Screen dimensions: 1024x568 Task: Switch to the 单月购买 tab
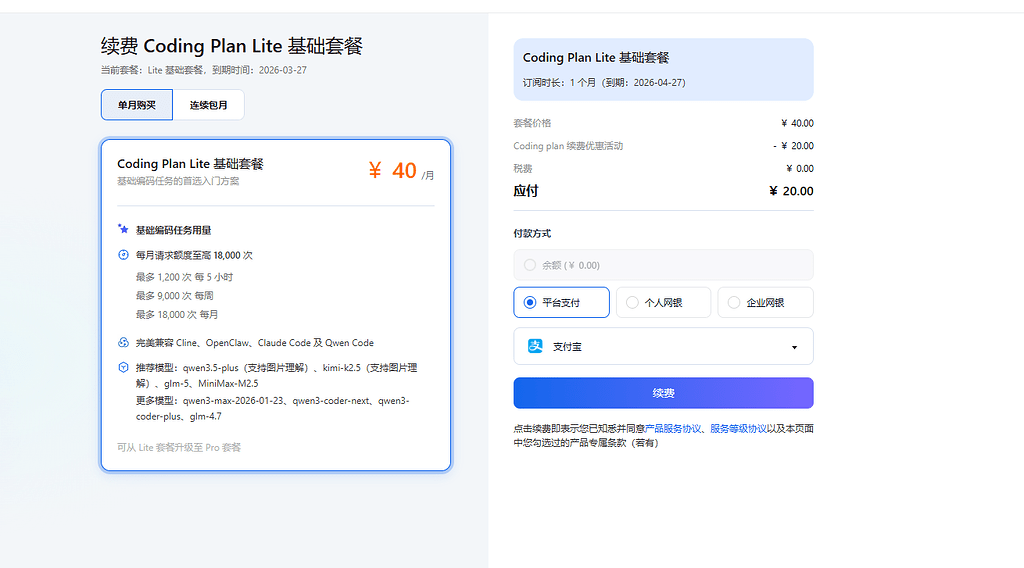(x=136, y=104)
